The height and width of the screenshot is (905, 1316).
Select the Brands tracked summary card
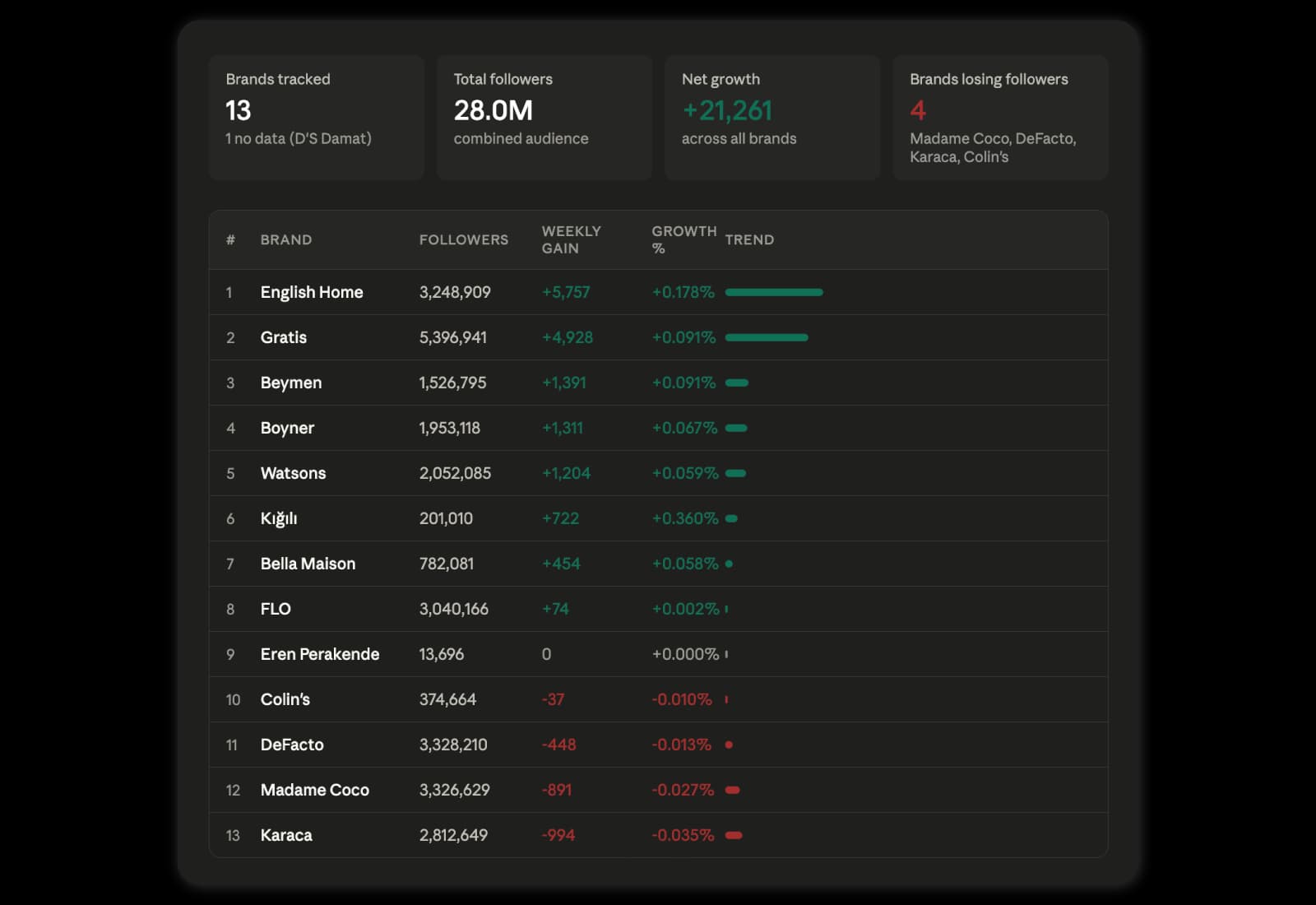click(317, 118)
